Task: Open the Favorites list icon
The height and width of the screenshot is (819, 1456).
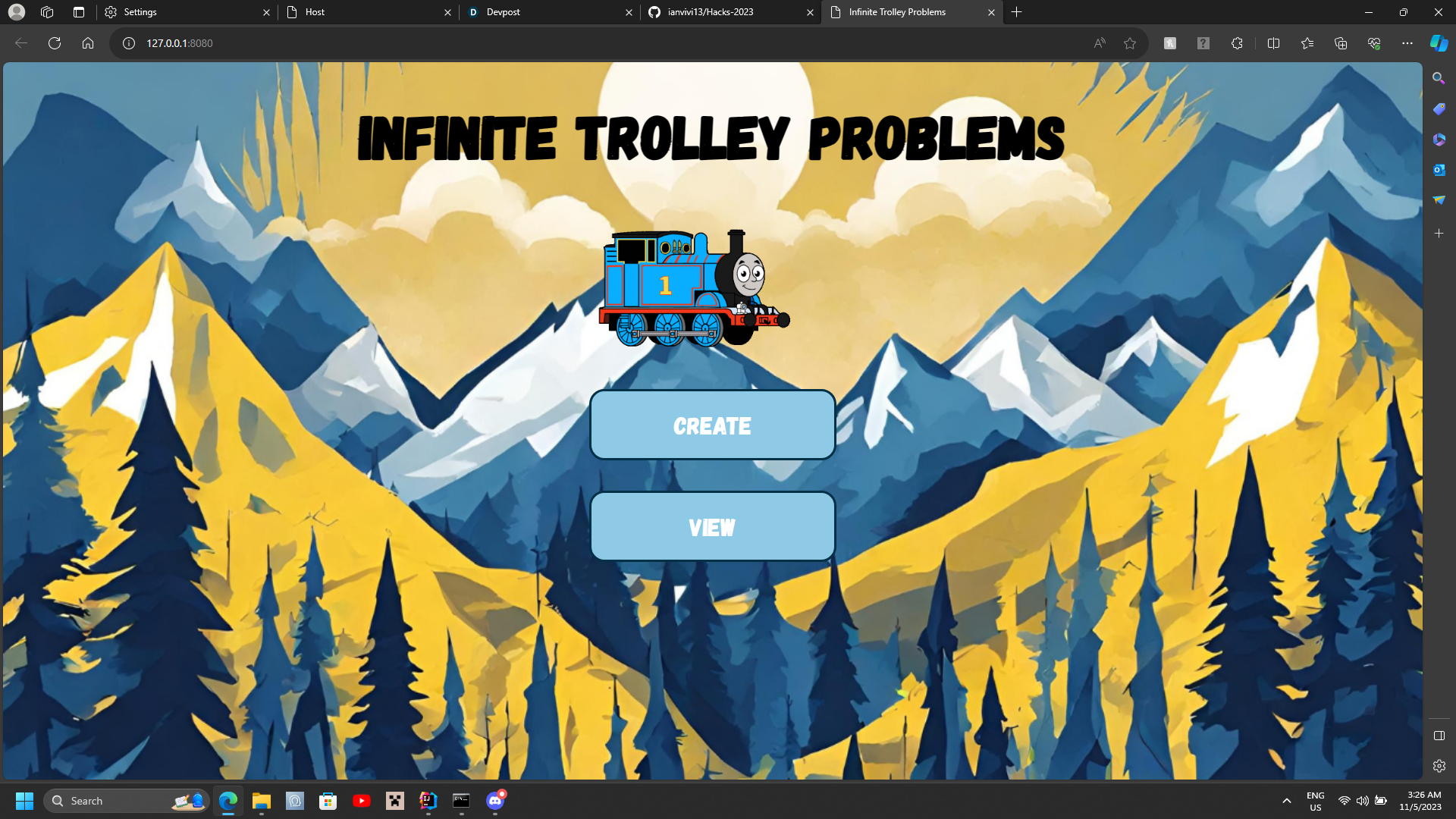Action: 1307,43
